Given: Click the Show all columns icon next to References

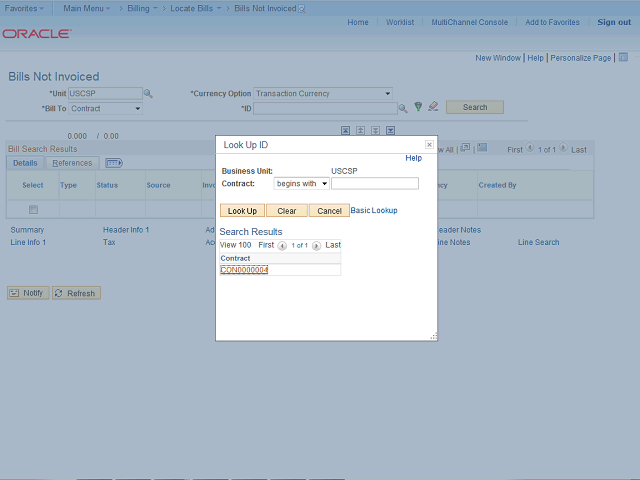Looking at the screenshot, I should coord(114,163).
